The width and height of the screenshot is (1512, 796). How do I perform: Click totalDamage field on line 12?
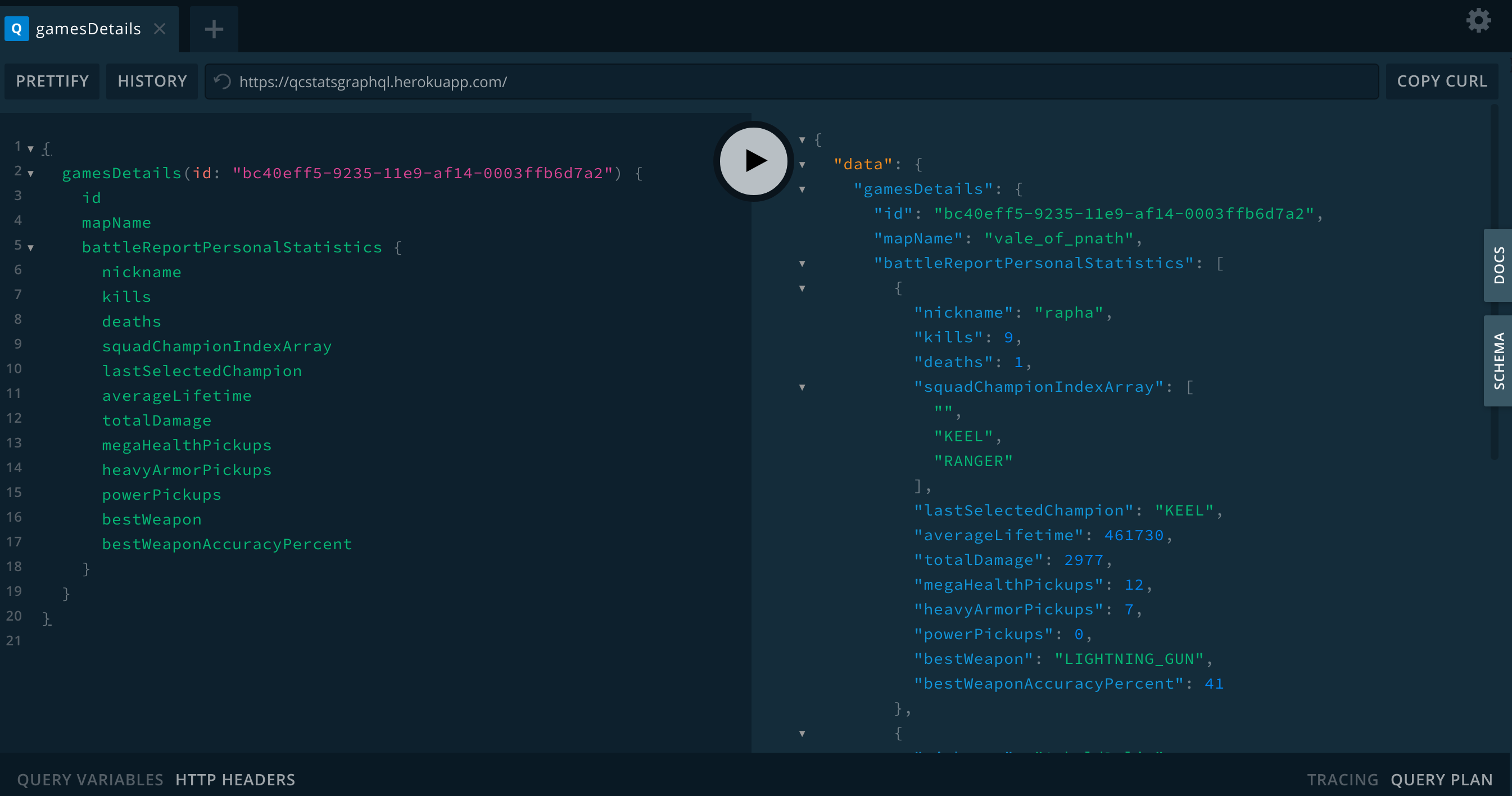click(x=157, y=420)
